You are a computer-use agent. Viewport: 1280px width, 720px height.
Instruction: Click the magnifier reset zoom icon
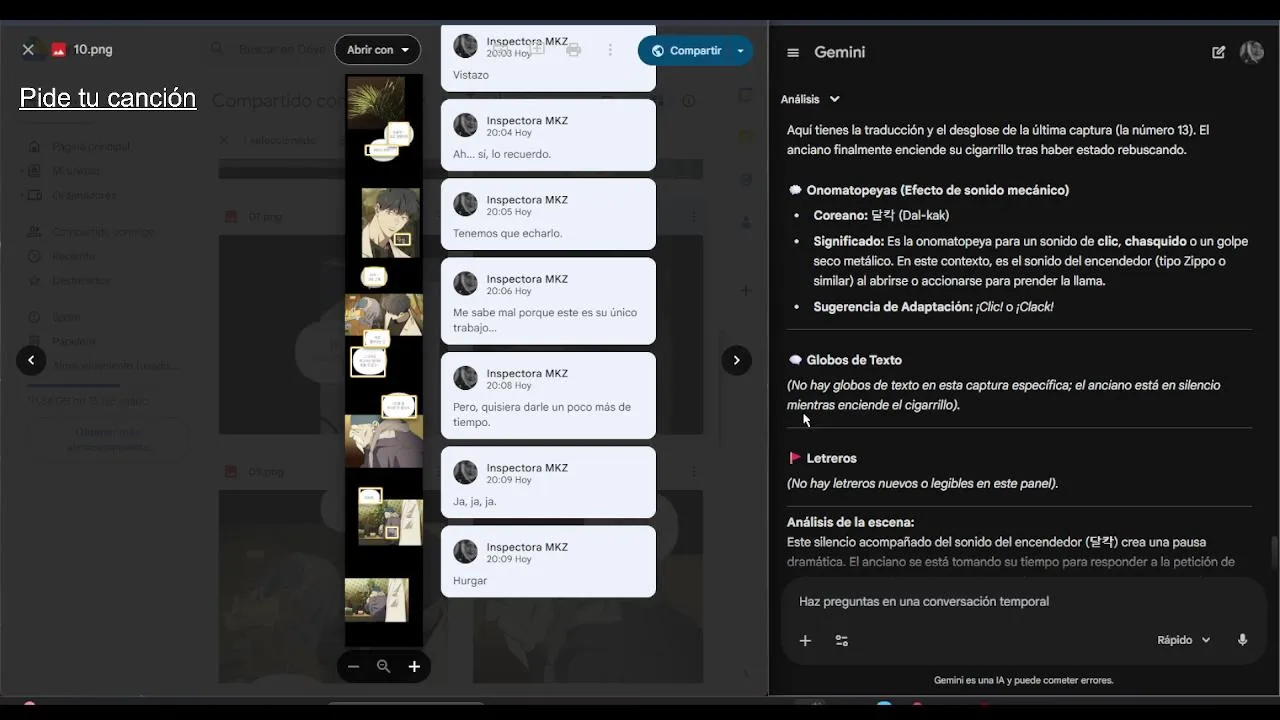[383, 666]
